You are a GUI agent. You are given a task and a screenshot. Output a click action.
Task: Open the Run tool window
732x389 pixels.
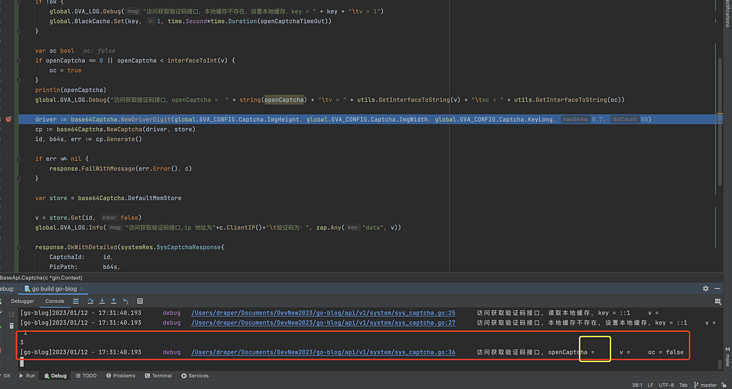(27, 375)
